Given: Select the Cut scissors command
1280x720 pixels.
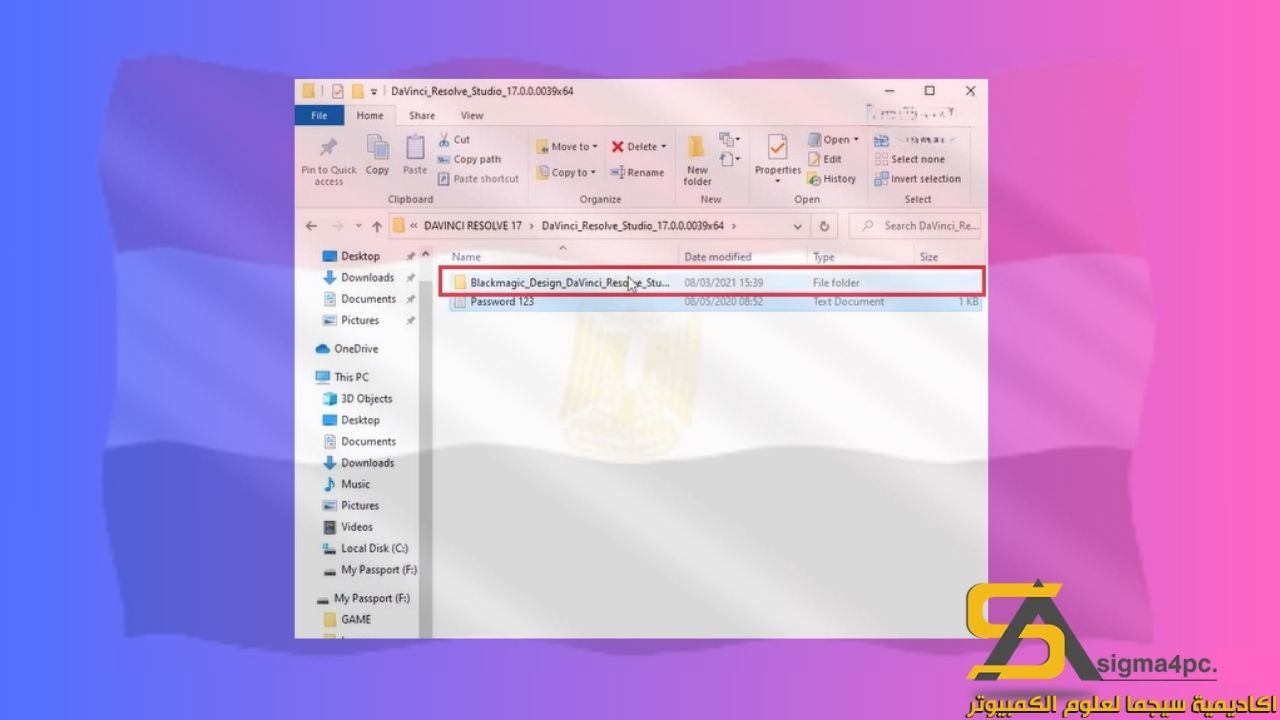Looking at the screenshot, I should tap(453, 140).
